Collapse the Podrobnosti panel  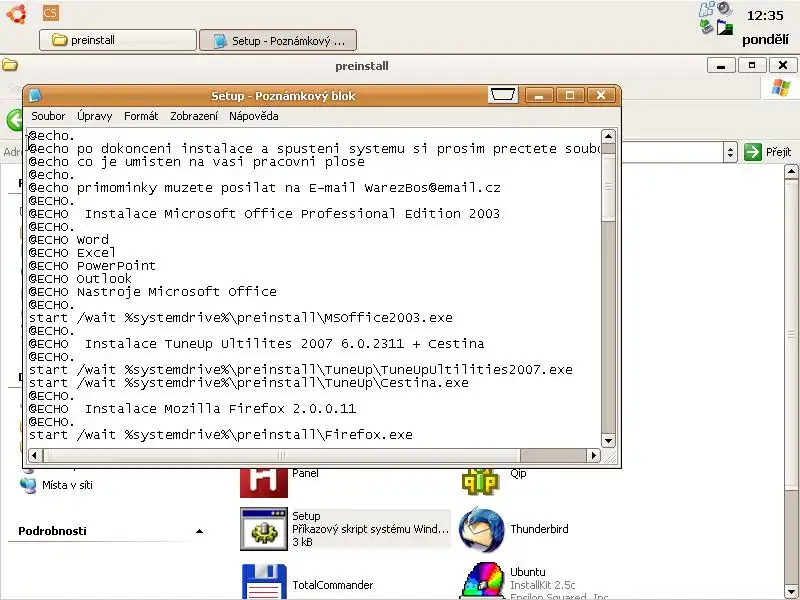pyautogui.click(x=199, y=531)
